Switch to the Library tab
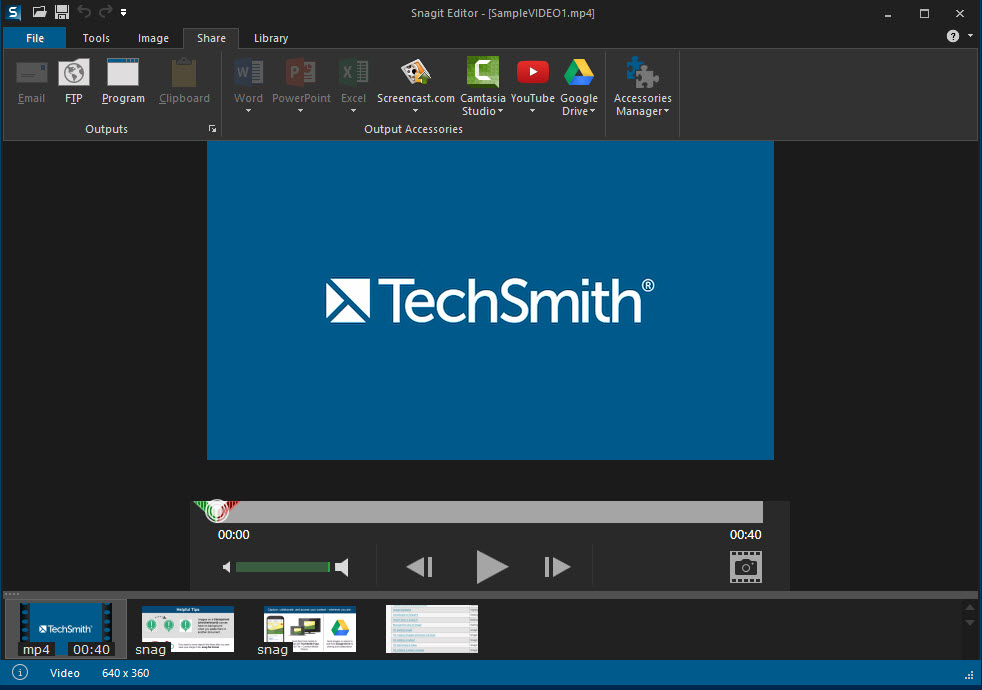The height and width of the screenshot is (690, 982). pyautogui.click(x=271, y=38)
